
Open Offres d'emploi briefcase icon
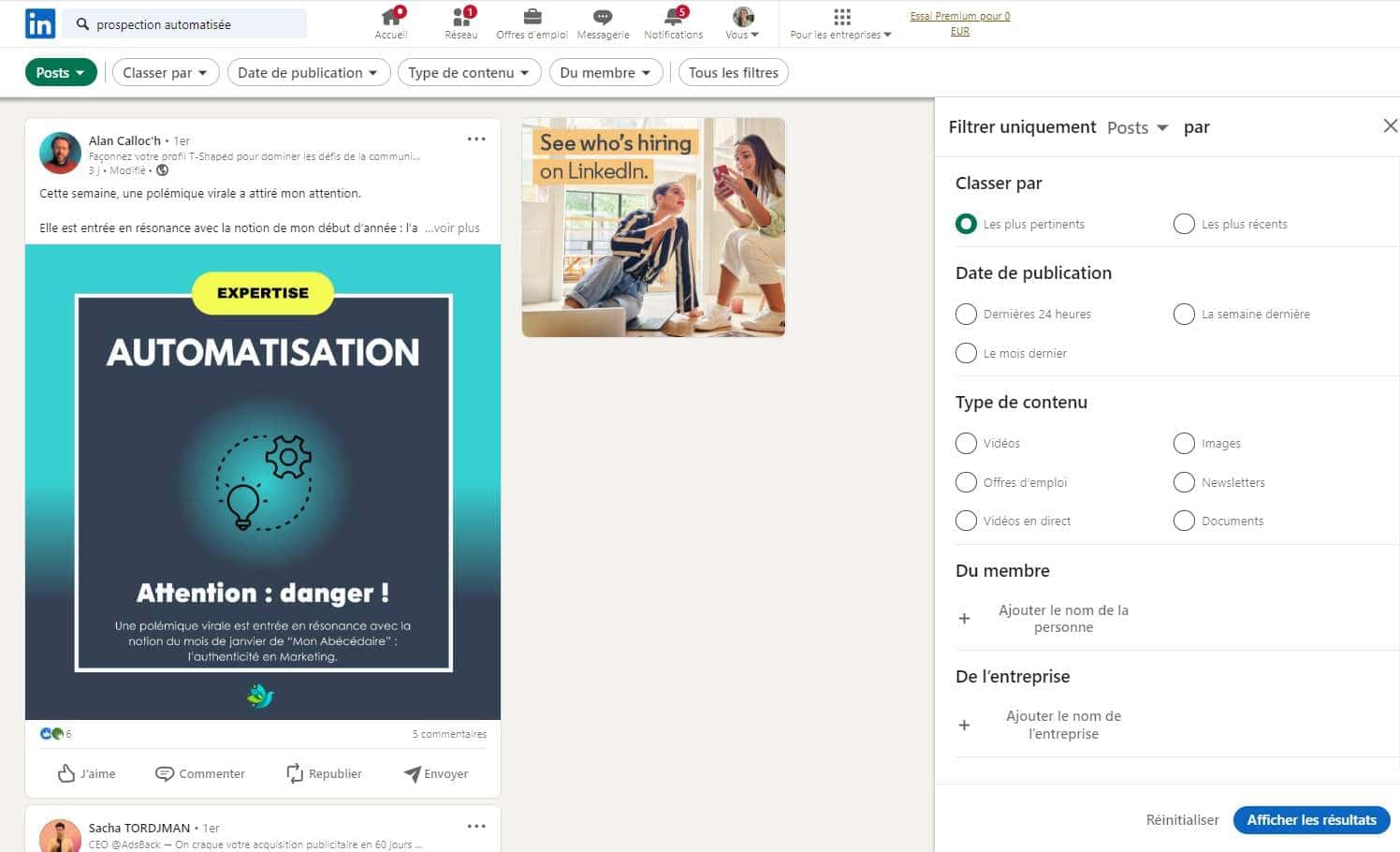(x=532, y=17)
